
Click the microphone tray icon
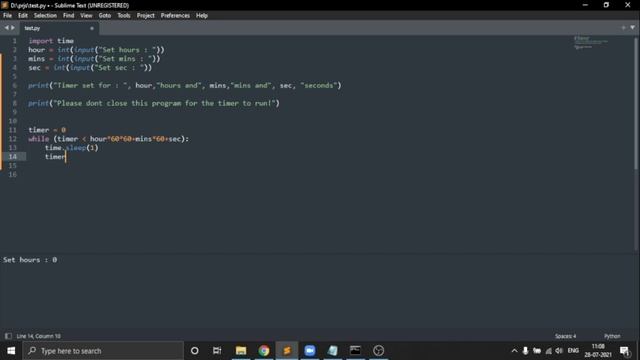[525, 351]
